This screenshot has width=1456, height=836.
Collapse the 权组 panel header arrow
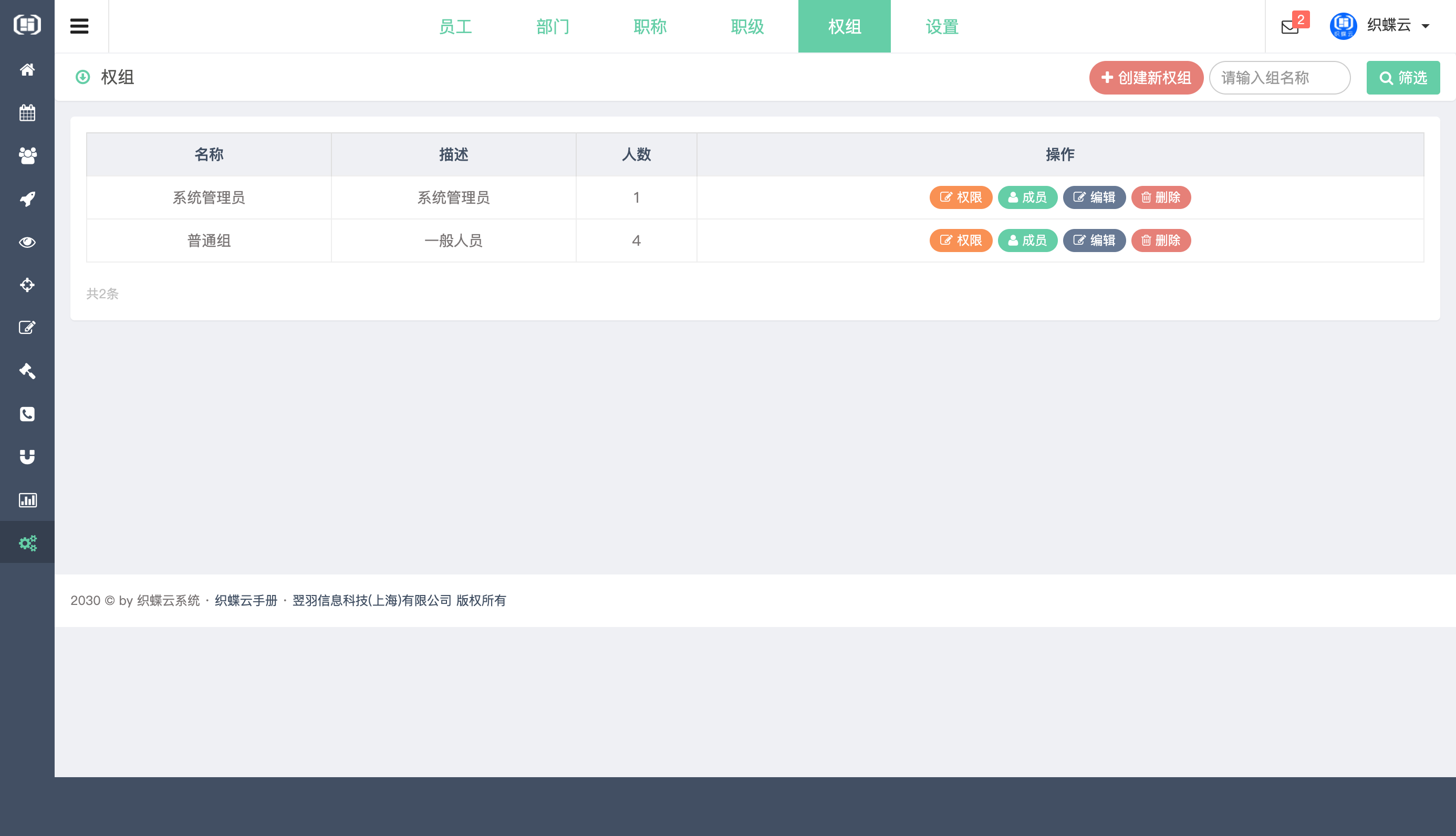tap(82, 77)
